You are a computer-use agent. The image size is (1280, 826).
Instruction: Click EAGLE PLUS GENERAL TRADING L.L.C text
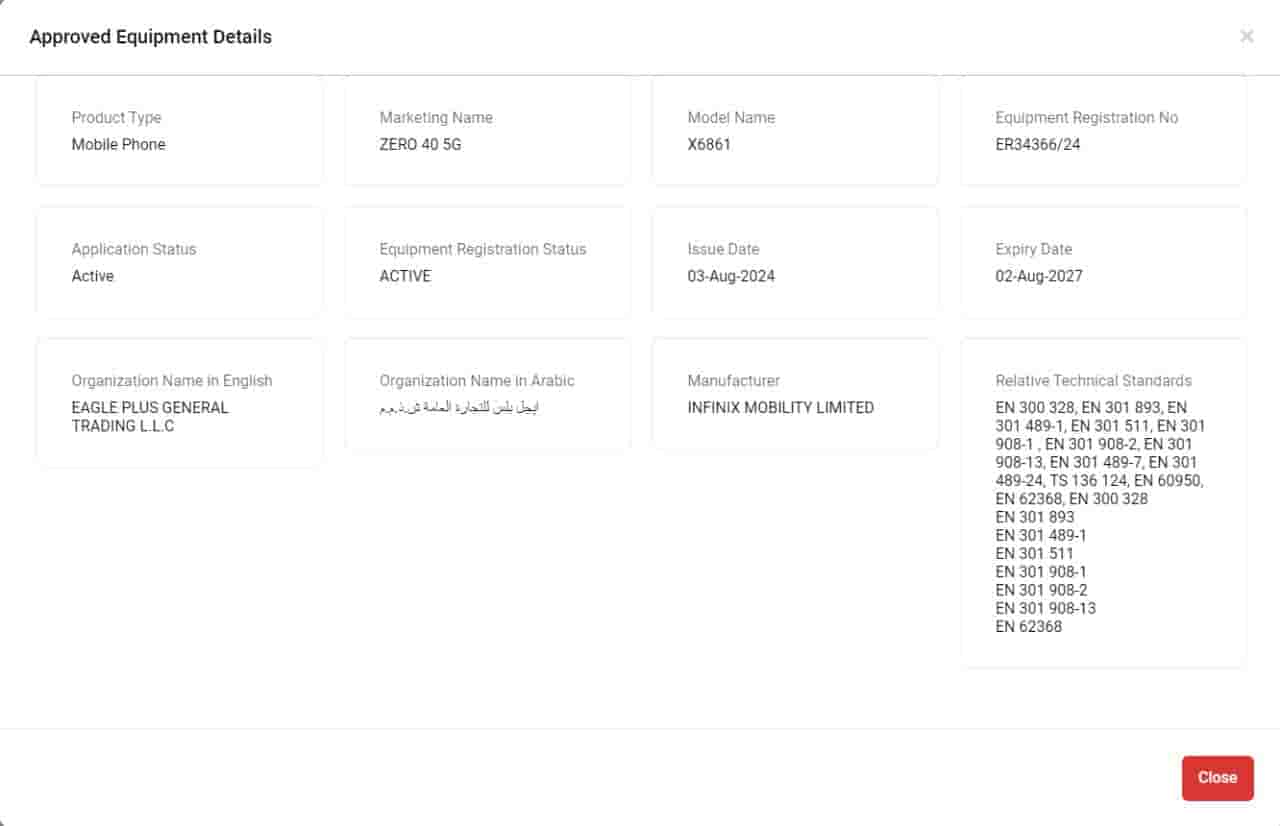click(x=150, y=417)
